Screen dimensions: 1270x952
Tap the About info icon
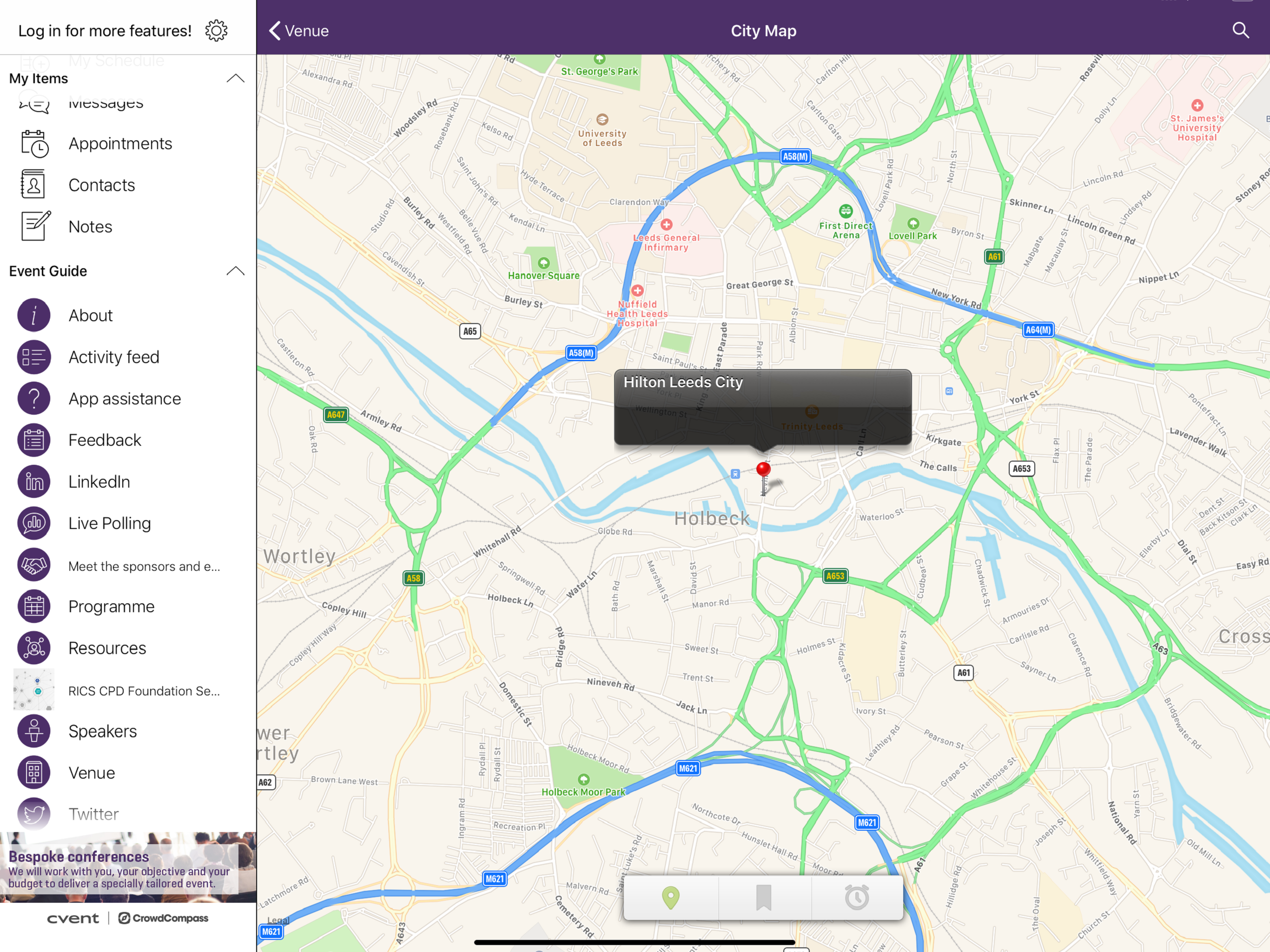[x=34, y=315]
